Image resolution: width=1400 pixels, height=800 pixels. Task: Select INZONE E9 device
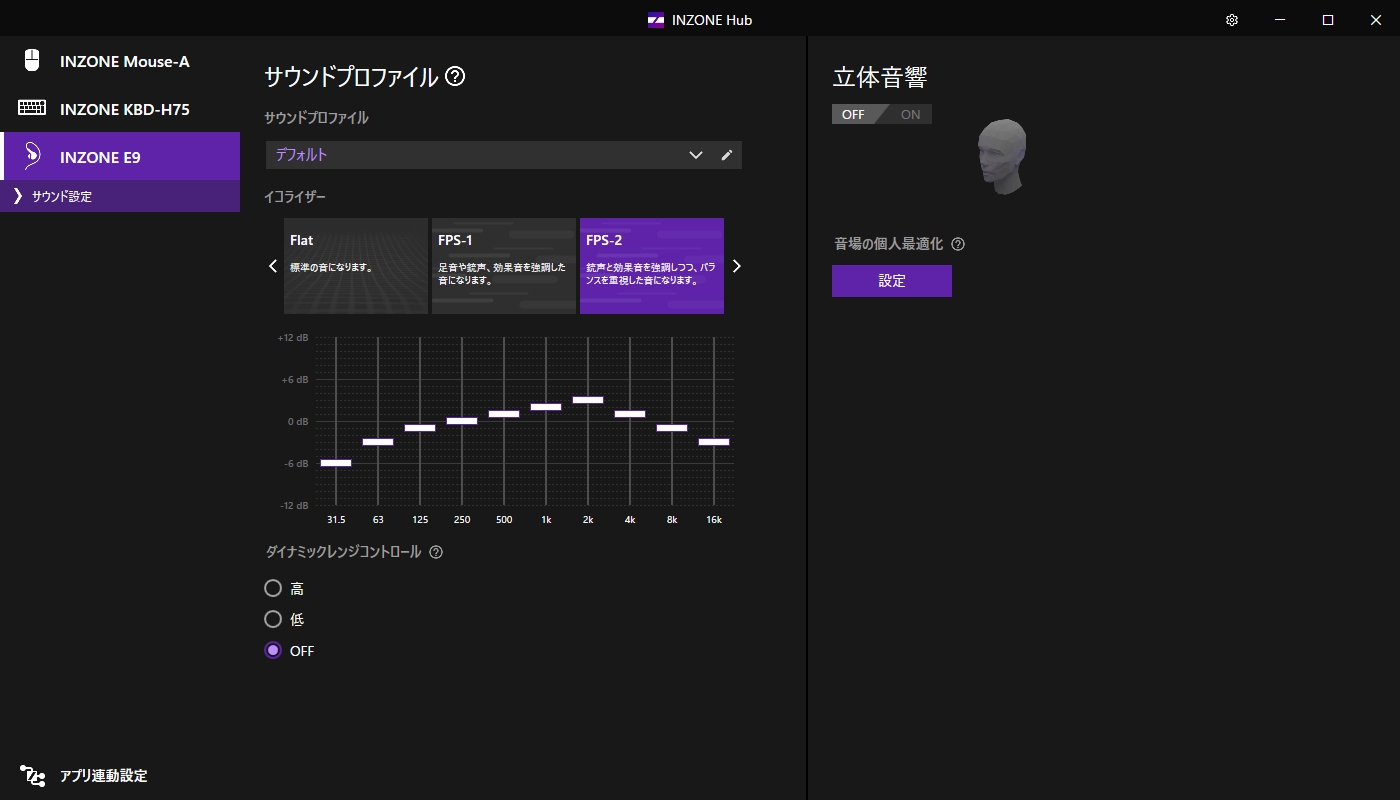(120, 156)
